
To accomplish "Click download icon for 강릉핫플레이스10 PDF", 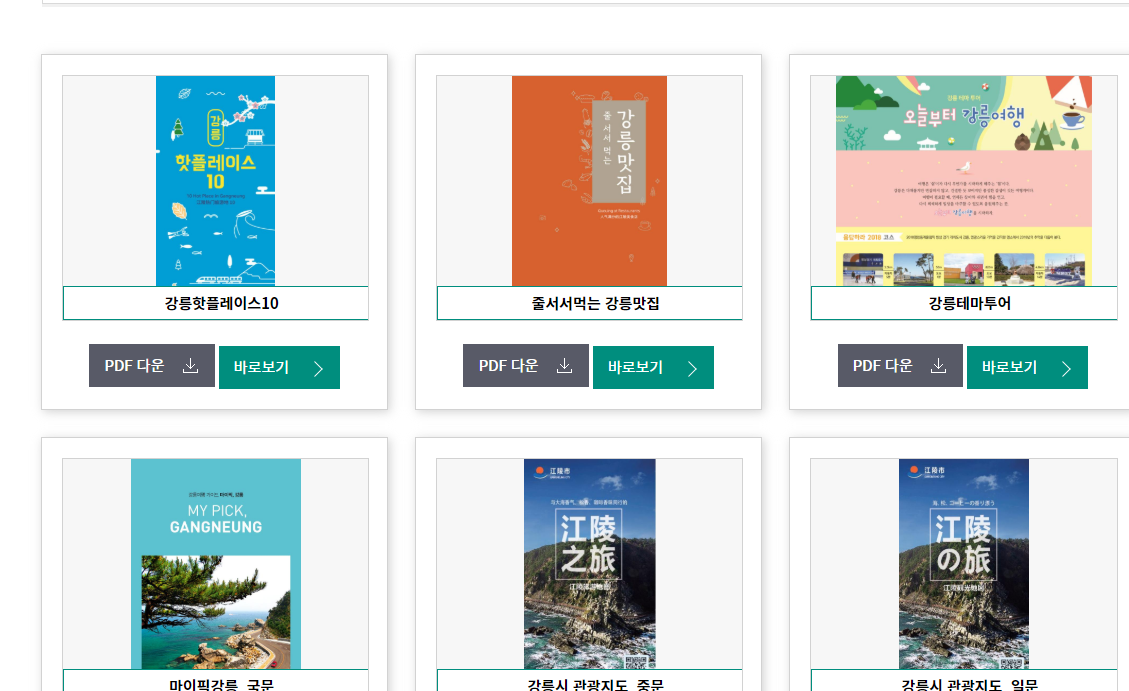I will click(x=190, y=366).
